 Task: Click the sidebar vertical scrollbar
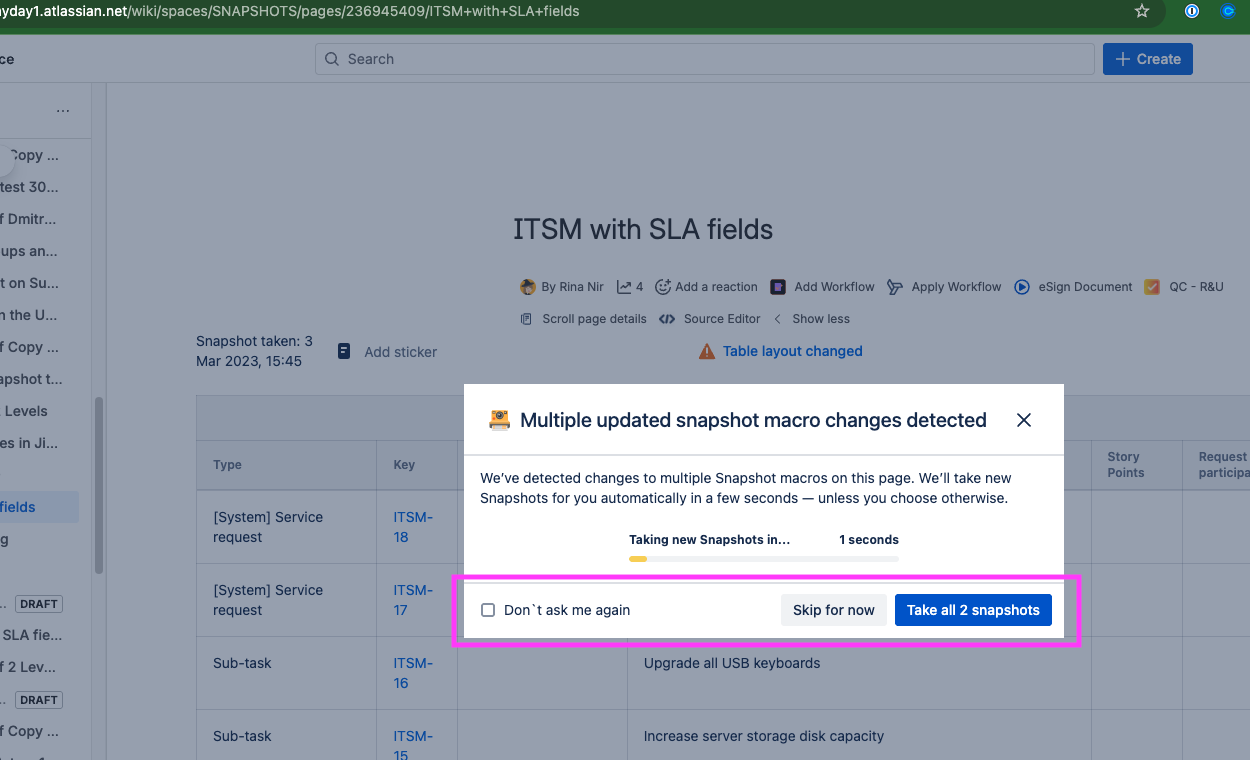(x=99, y=485)
